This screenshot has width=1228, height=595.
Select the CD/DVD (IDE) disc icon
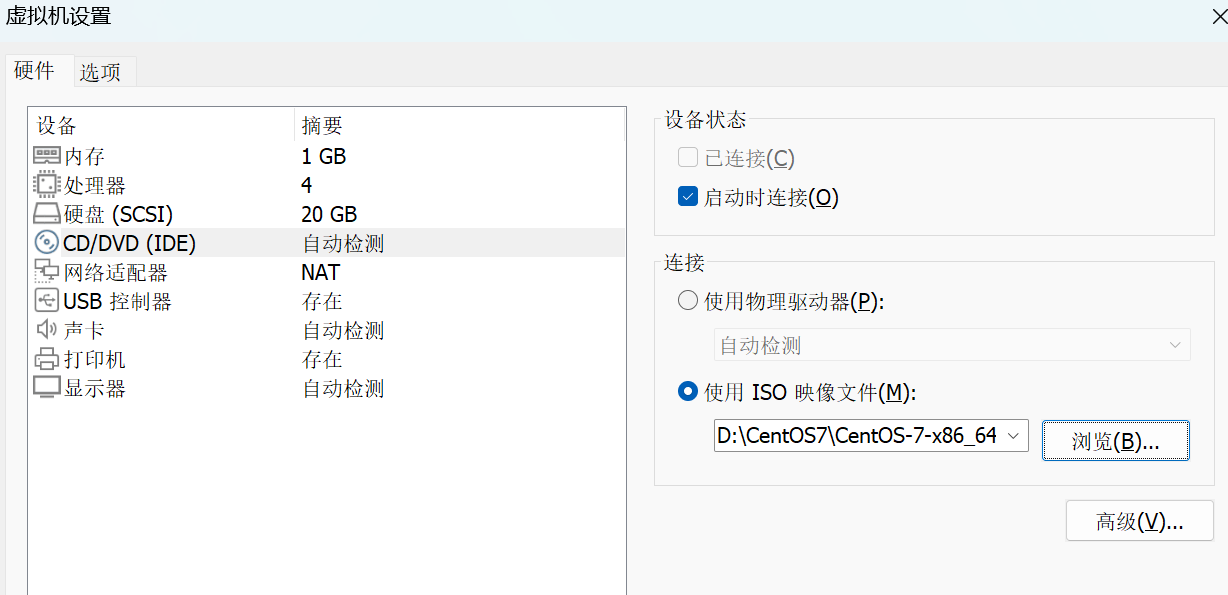click(x=47, y=243)
